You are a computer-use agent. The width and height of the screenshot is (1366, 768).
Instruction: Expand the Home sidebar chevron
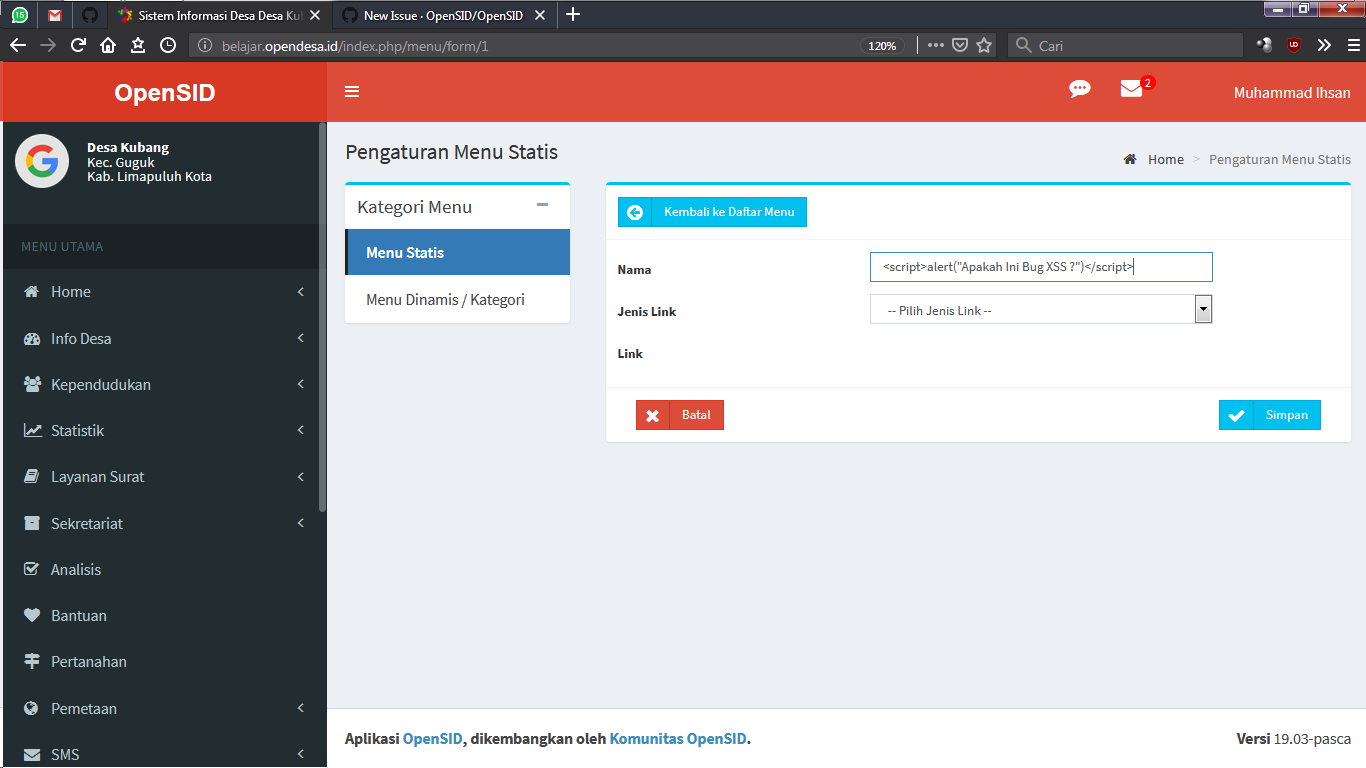301,292
